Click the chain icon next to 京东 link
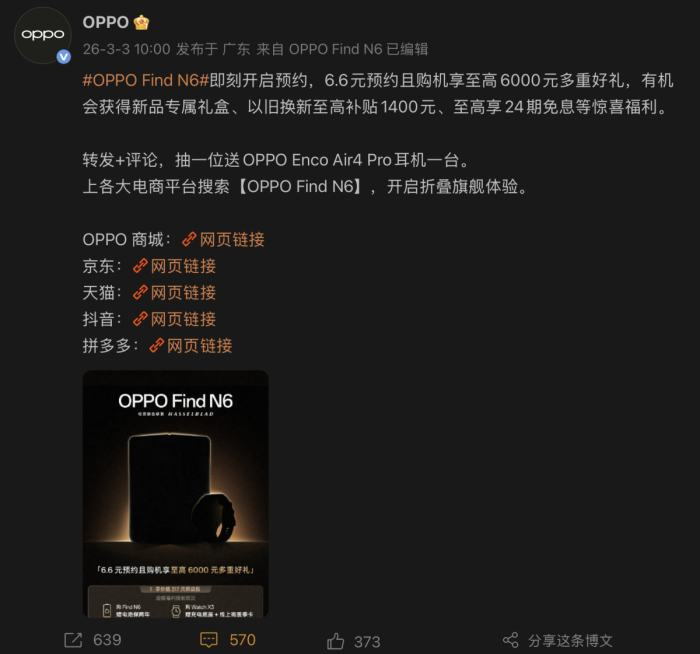700x654 pixels. [x=140, y=266]
